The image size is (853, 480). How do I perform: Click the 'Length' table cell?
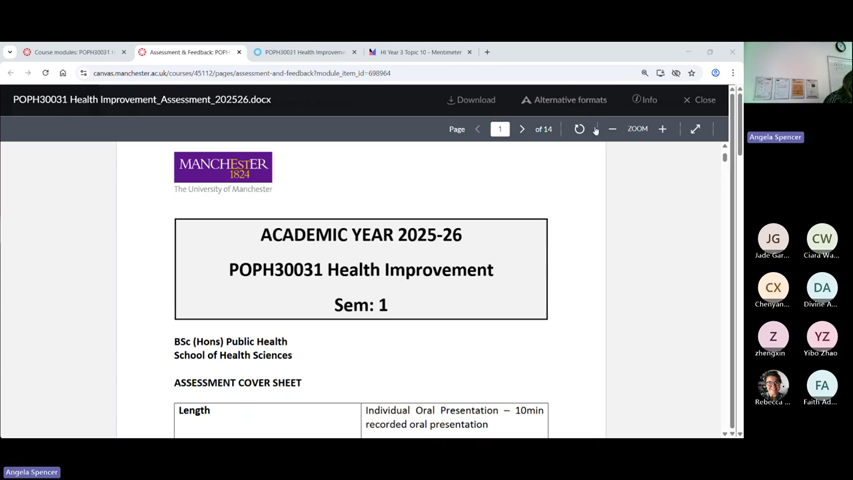268,420
